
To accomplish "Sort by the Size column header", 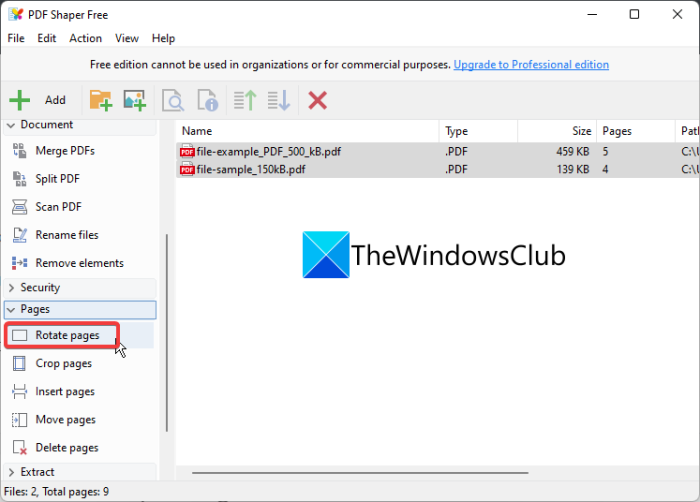I will click(557, 131).
